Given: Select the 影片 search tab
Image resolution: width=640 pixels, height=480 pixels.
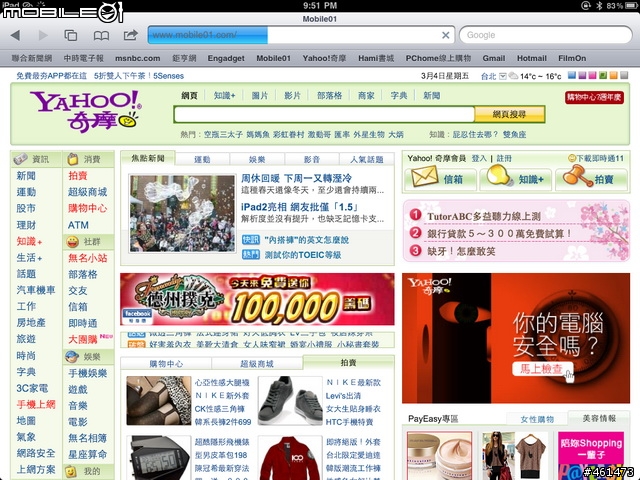Looking at the screenshot, I should point(292,96).
